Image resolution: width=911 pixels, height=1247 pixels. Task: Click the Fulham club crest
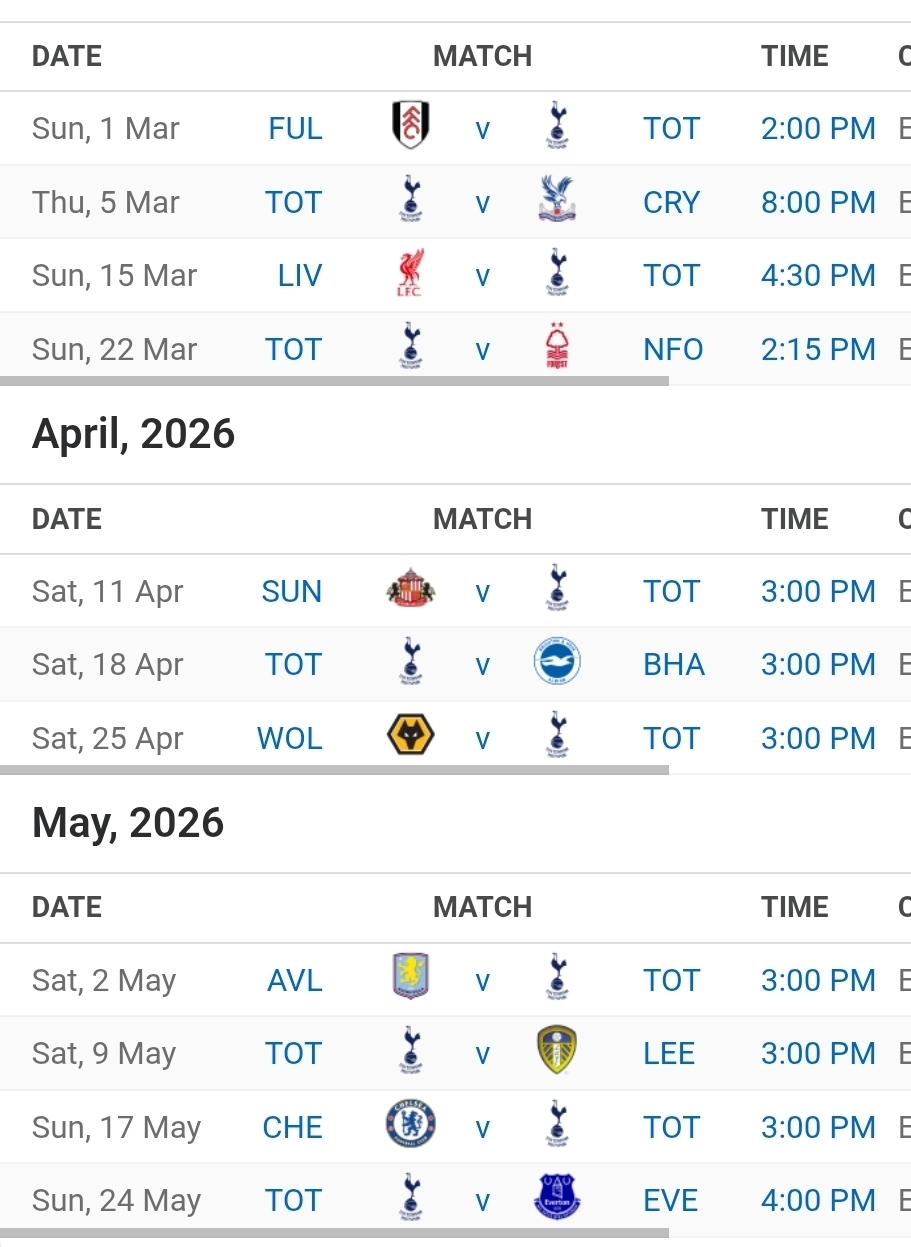(410, 127)
